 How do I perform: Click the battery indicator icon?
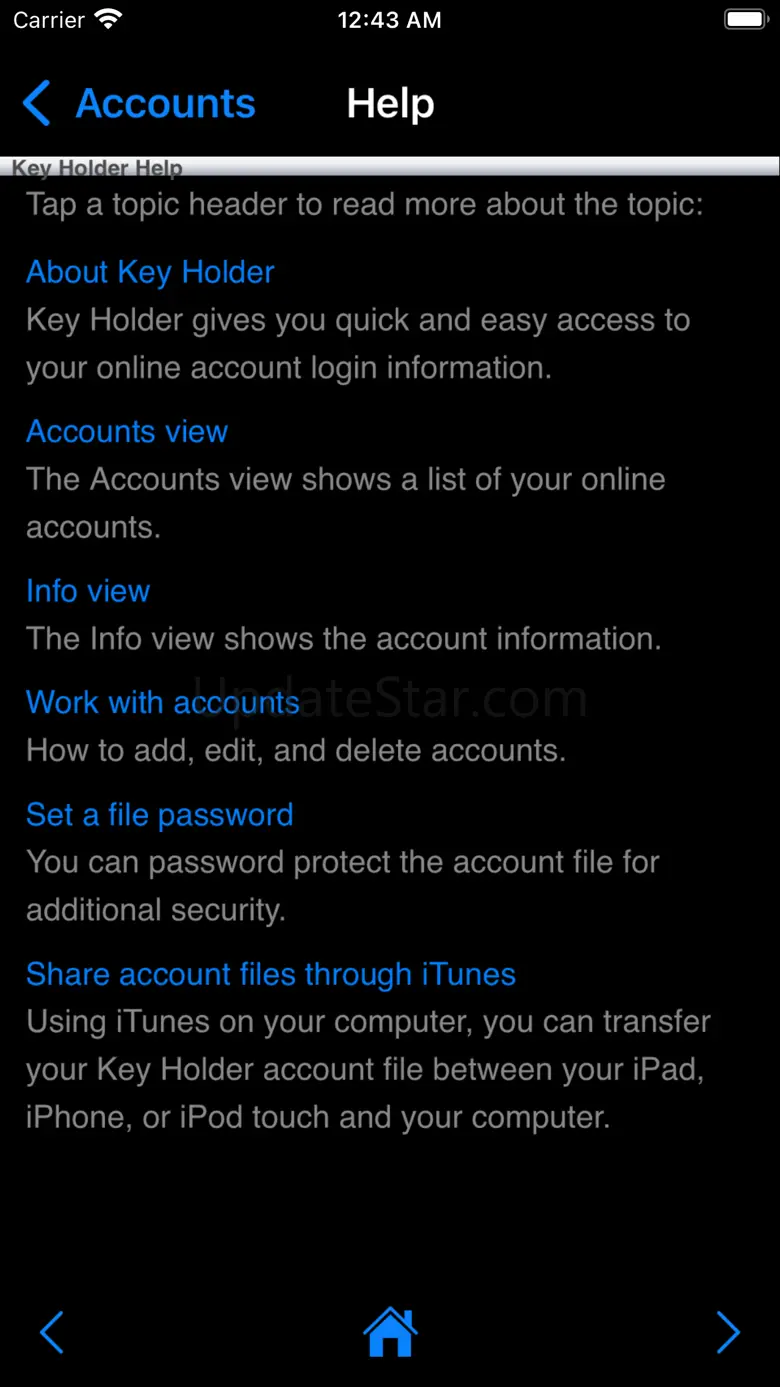click(x=744, y=20)
